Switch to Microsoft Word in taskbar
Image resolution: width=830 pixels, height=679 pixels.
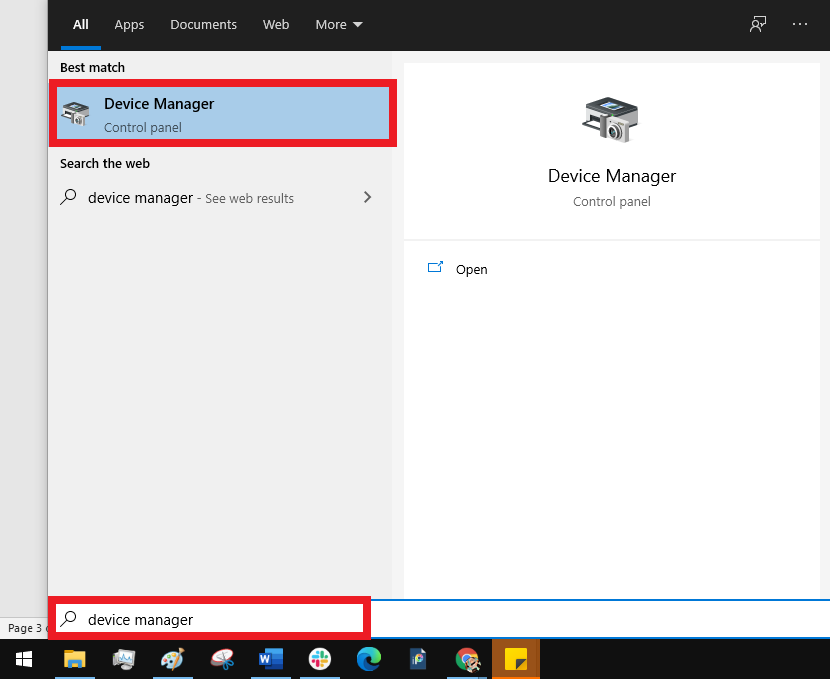pos(270,659)
